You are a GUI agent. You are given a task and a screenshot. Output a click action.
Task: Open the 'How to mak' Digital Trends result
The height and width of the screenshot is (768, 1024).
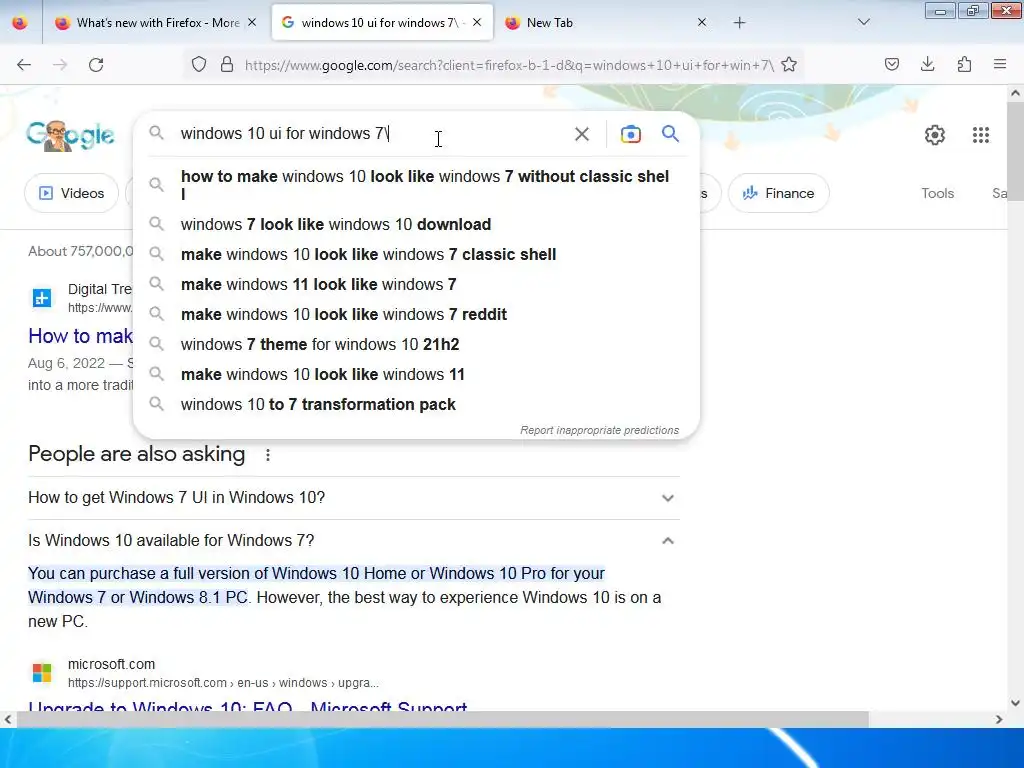pos(80,336)
